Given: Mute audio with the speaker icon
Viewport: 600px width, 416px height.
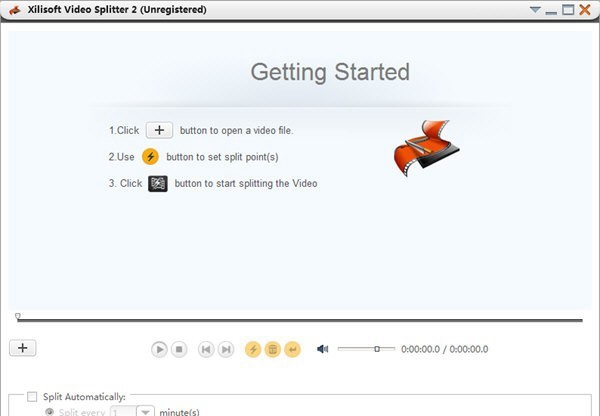Looking at the screenshot, I should click(x=323, y=349).
